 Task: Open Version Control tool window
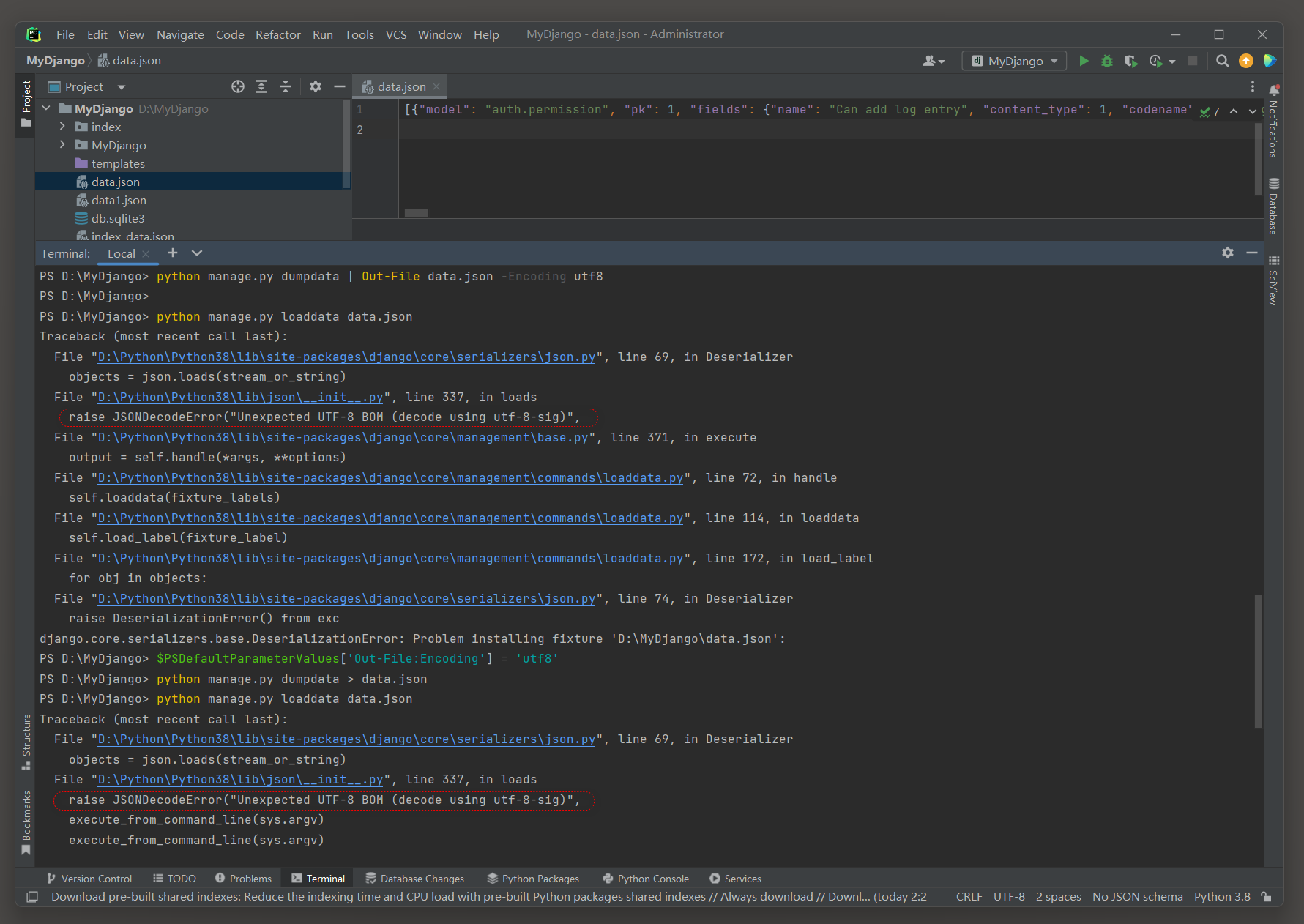click(89, 878)
